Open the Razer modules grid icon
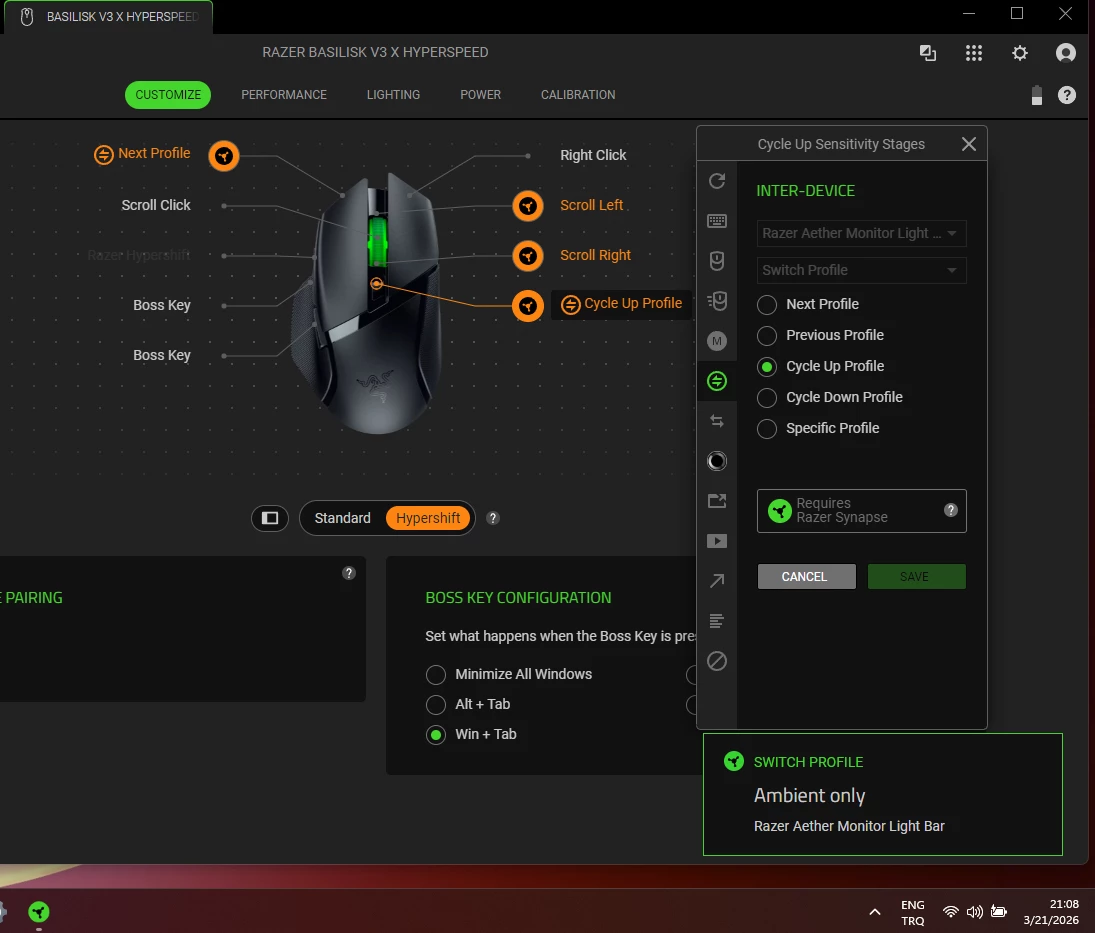The image size is (1095, 933). (x=973, y=53)
